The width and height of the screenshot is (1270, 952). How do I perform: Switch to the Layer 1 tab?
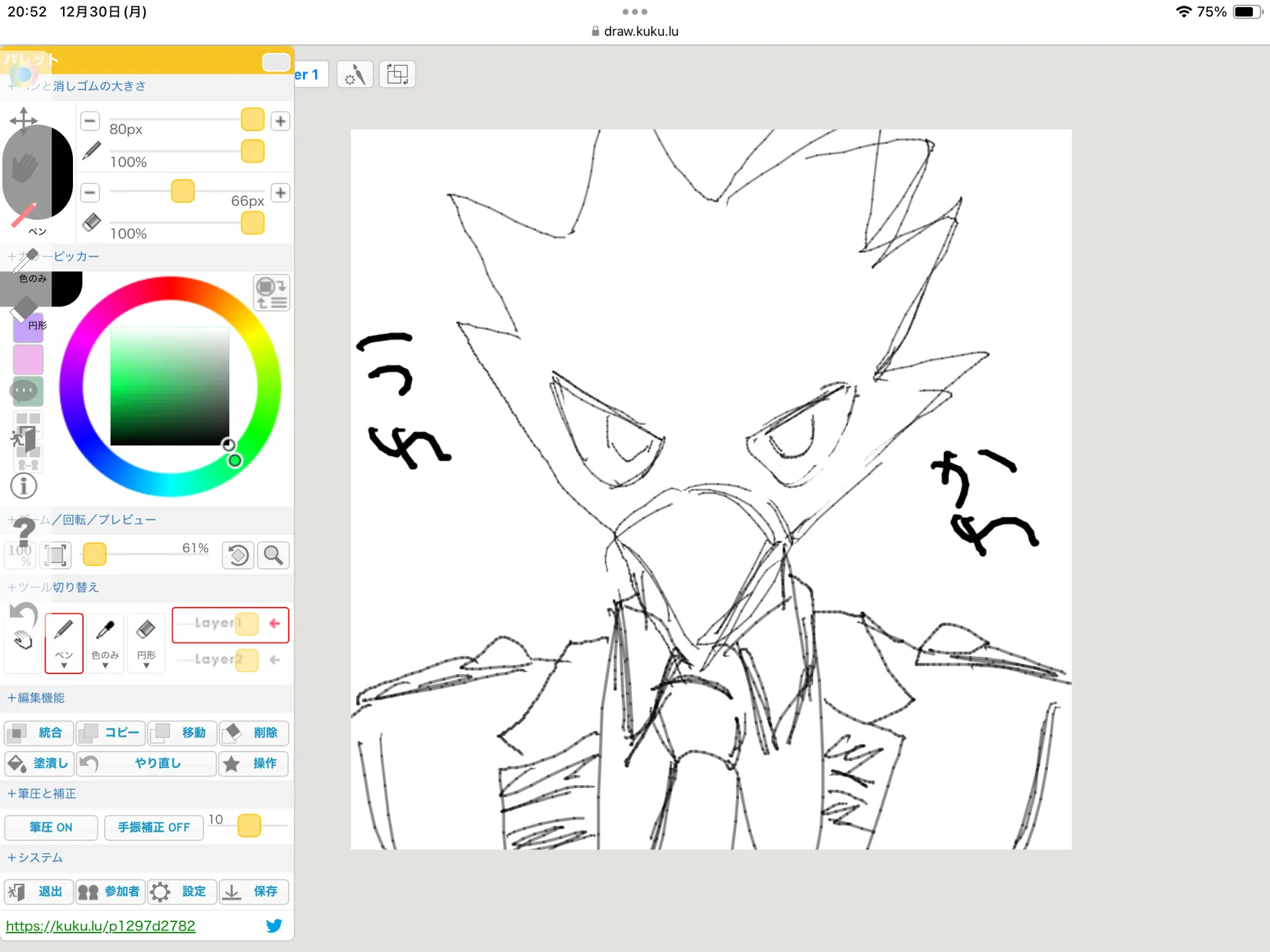(x=310, y=74)
